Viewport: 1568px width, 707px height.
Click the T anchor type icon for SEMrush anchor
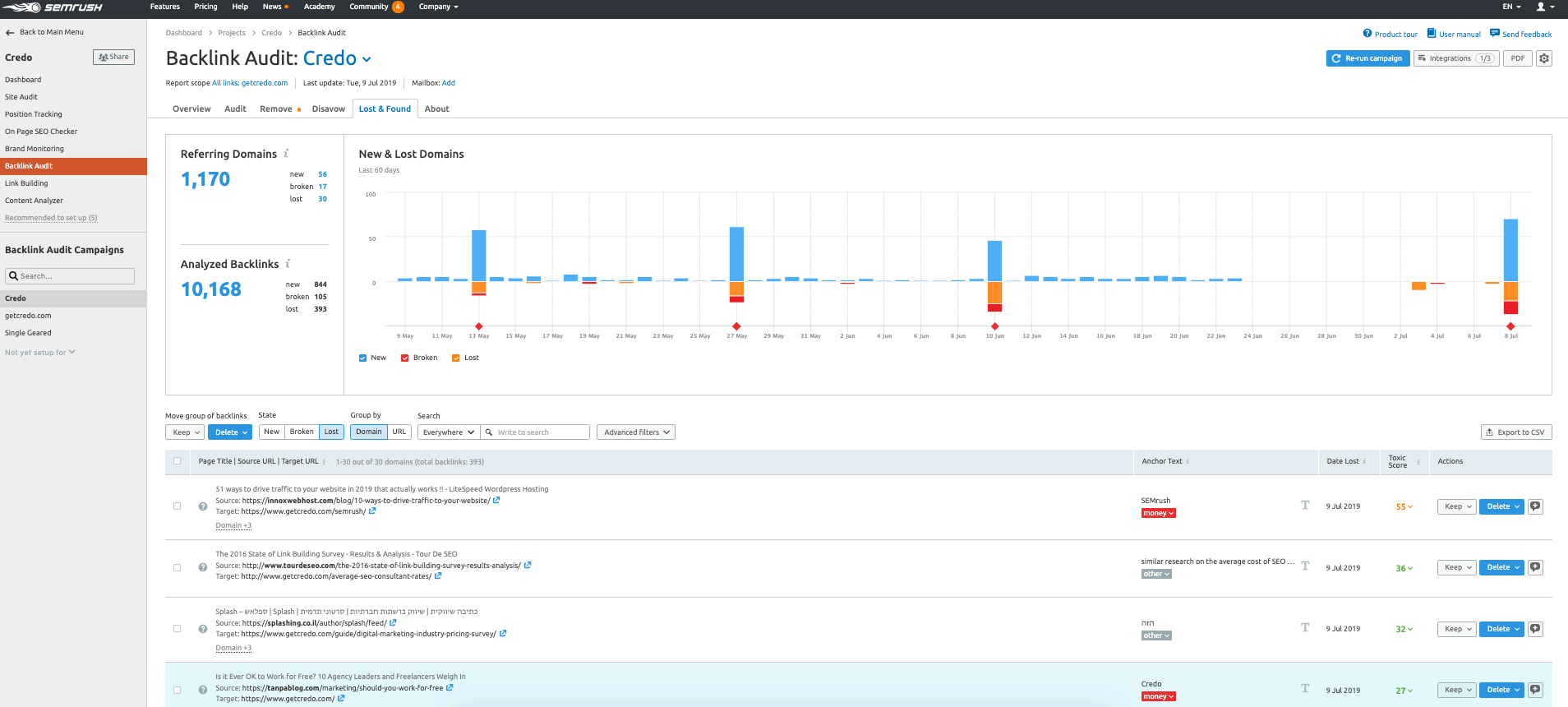[1305, 505]
